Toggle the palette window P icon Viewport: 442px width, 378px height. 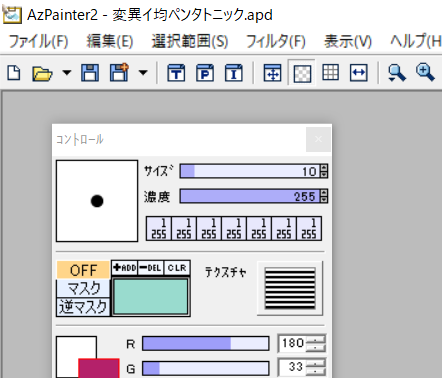coord(205,73)
